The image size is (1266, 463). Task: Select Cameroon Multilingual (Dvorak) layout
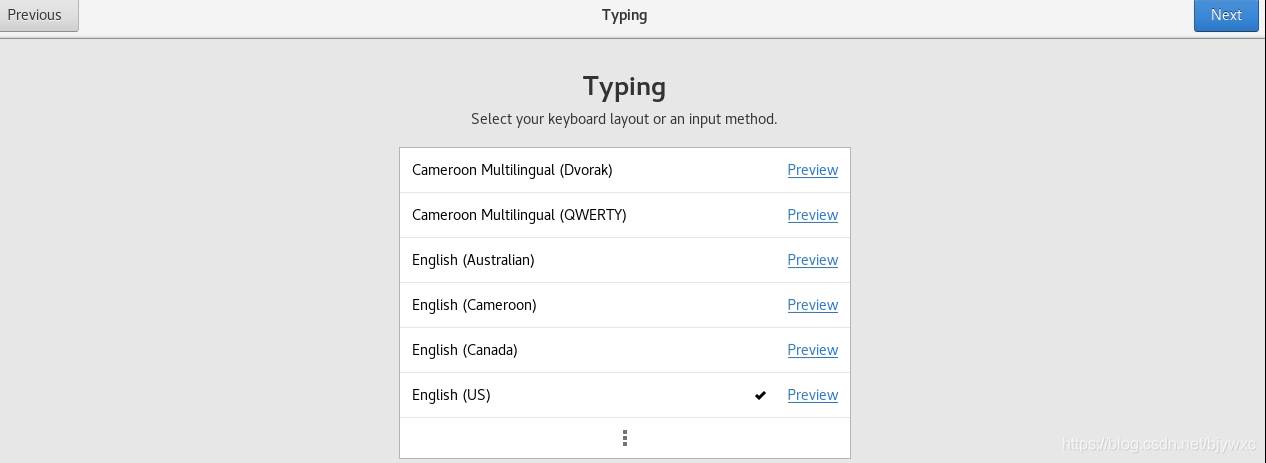(512, 170)
